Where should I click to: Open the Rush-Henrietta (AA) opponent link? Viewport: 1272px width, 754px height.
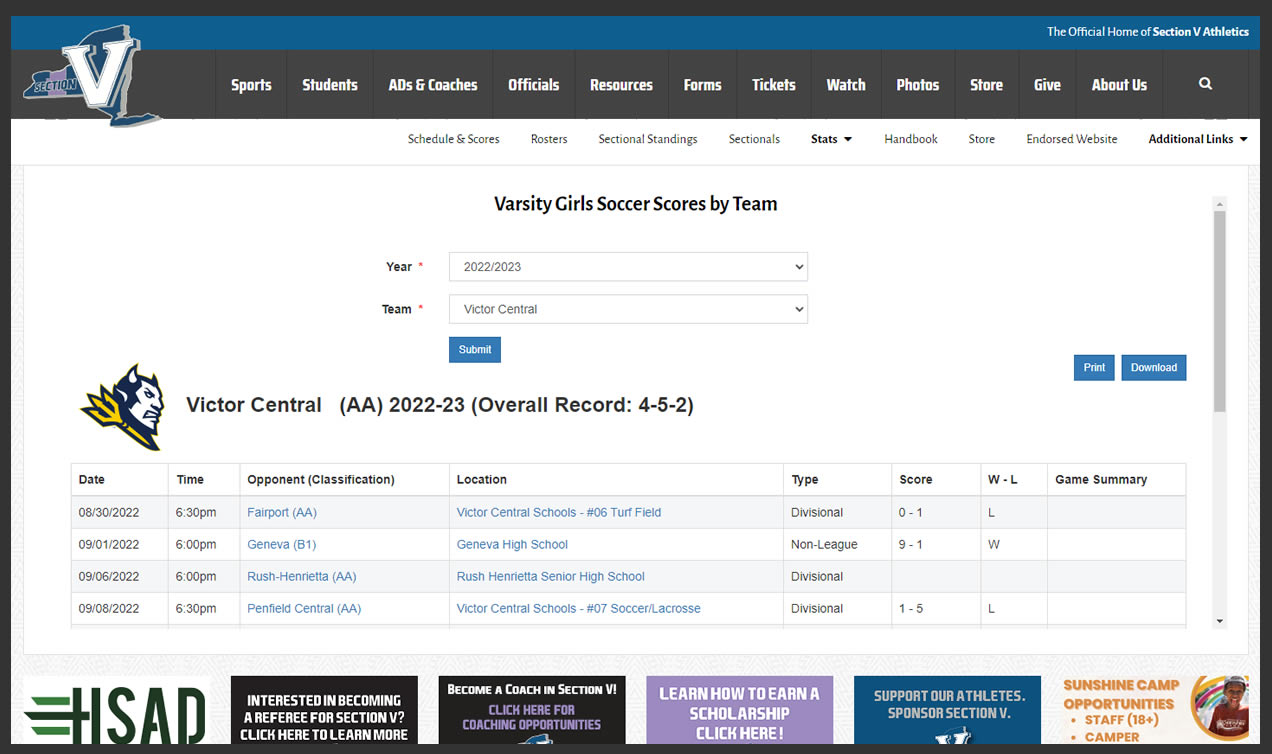pyautogui.click(x=302, y=576)
